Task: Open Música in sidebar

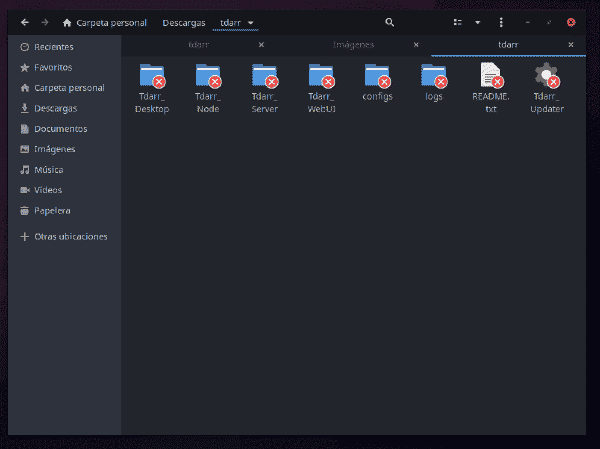Action: pyautogui.click(x=64, y=170)
